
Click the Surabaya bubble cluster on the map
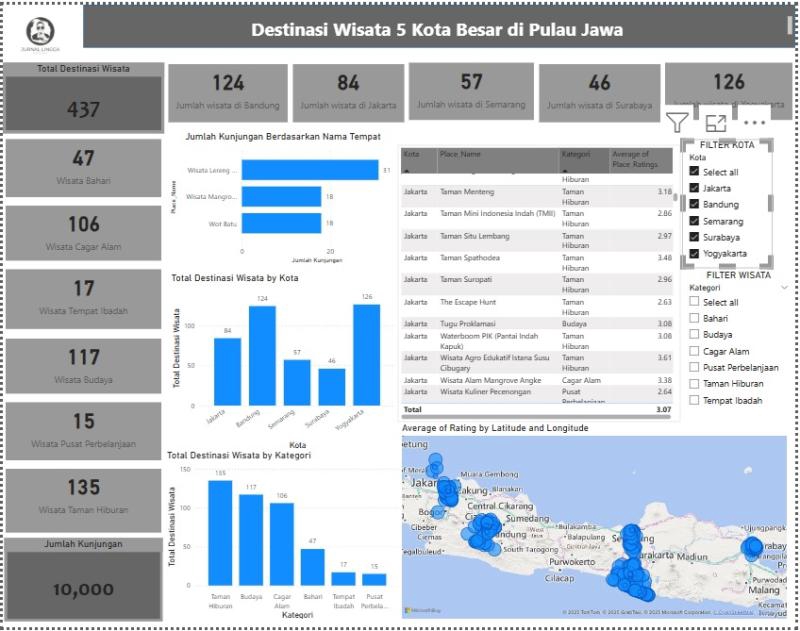pyautogui.click(x=752, y=547)
